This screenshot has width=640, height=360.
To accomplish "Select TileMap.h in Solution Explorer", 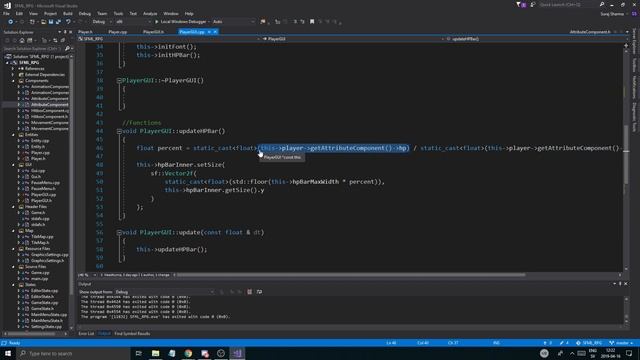I will 40,242.
